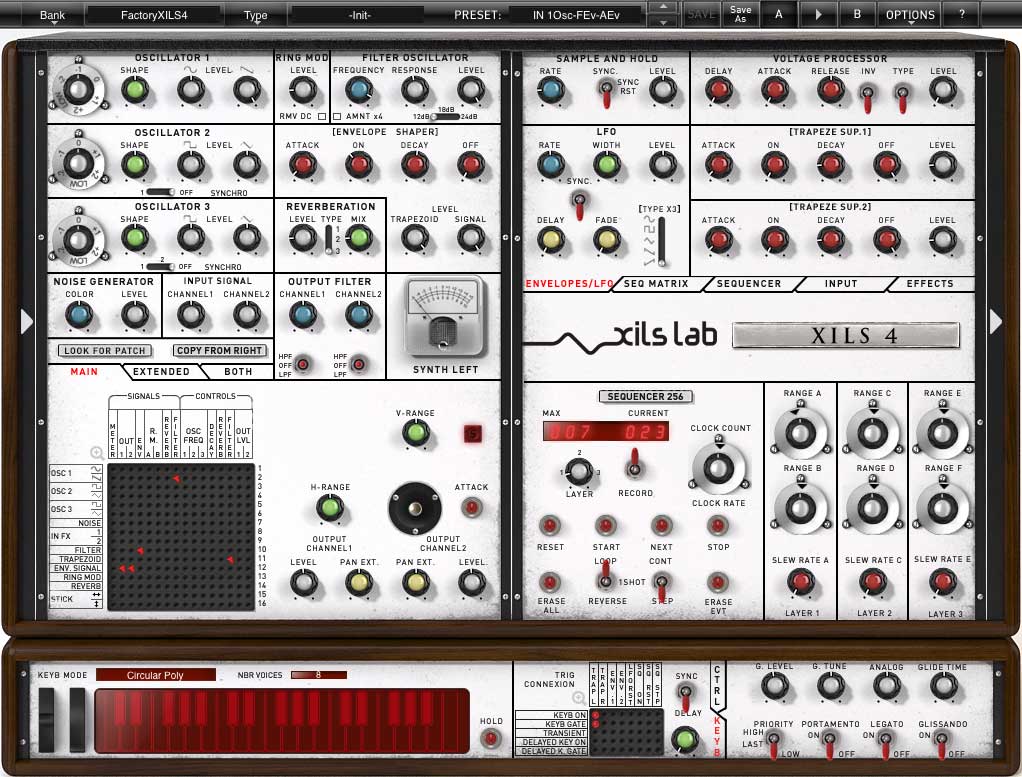Flip the Glissando On/Off switch
The image size is (1022, 777).
(941, 745)
